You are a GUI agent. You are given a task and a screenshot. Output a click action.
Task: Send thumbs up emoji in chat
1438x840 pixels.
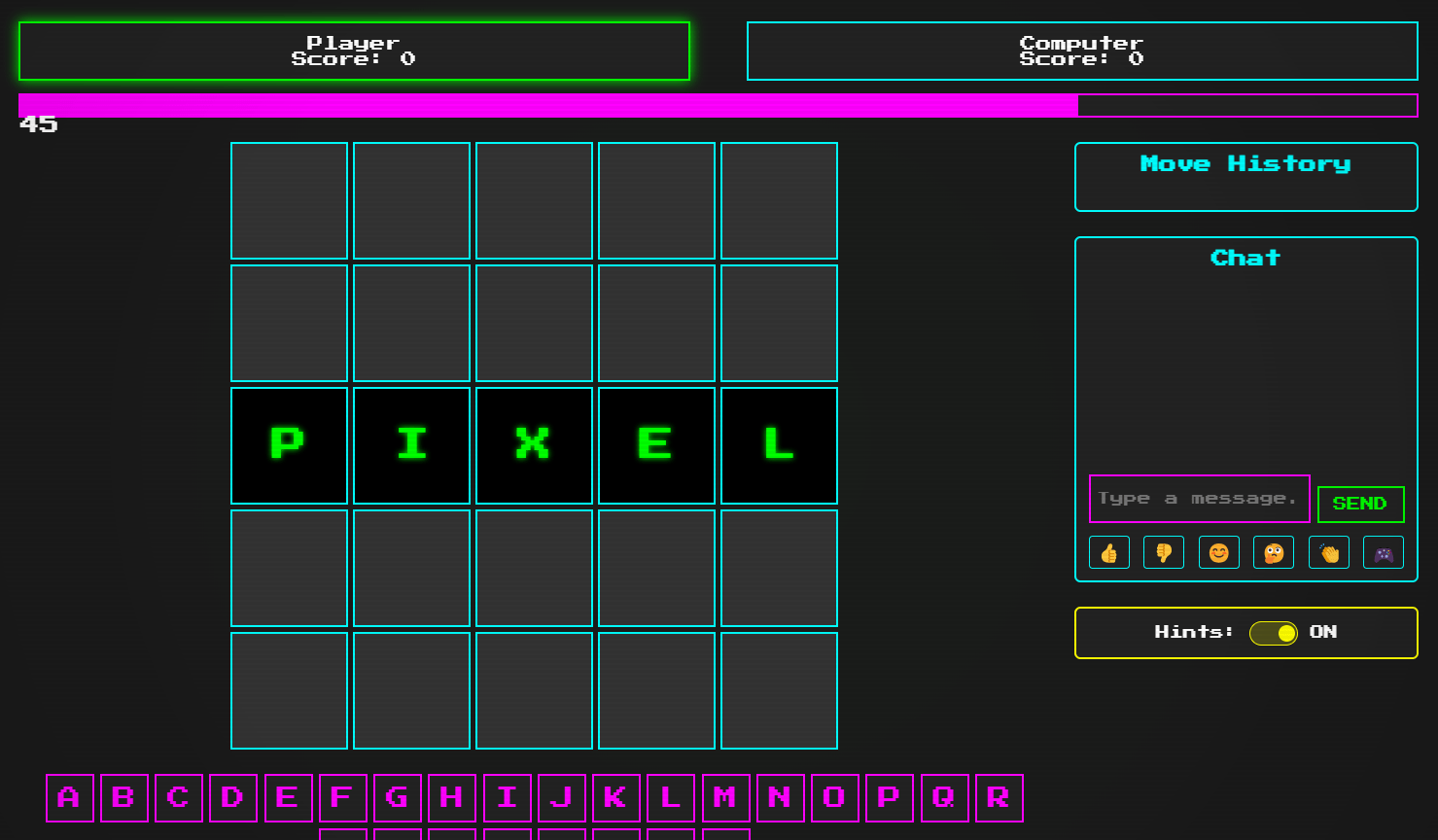1109,553
